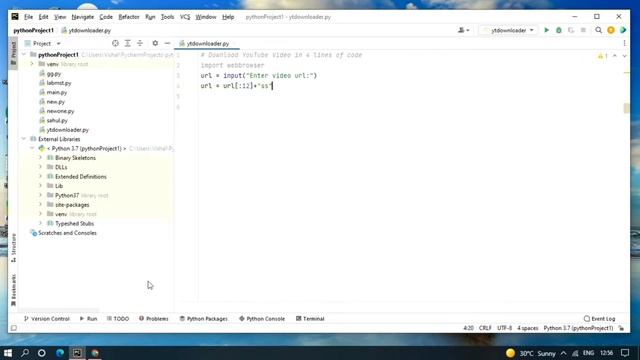
Task: Toggle tool window bars quick-access icon
Action: (14, 328)
